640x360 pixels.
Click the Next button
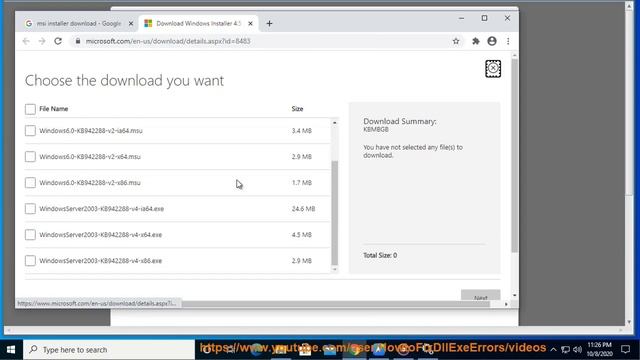pos(480,296)
